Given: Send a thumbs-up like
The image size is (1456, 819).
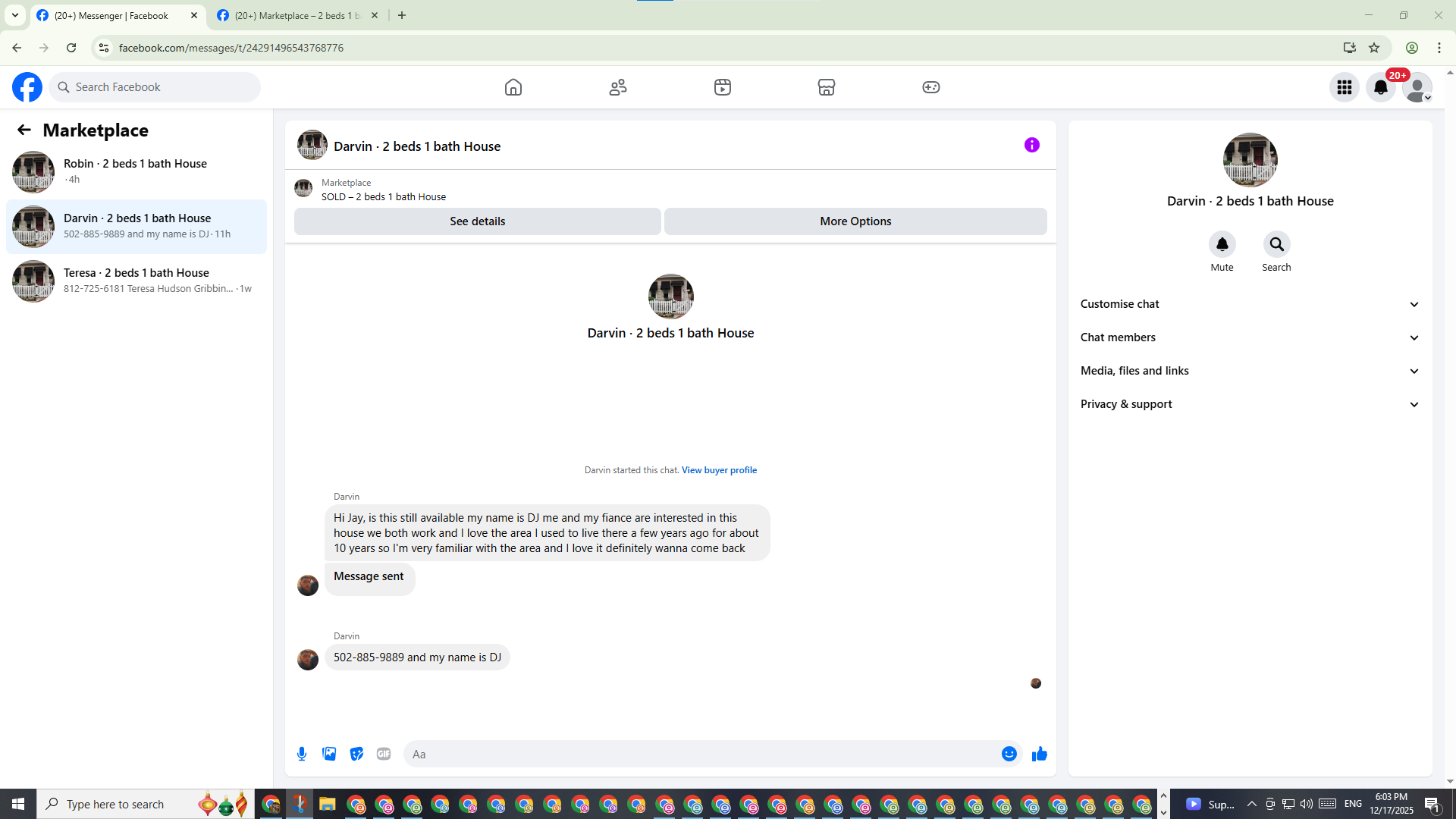Looking at the screenshot, I should click(1039, 754).
